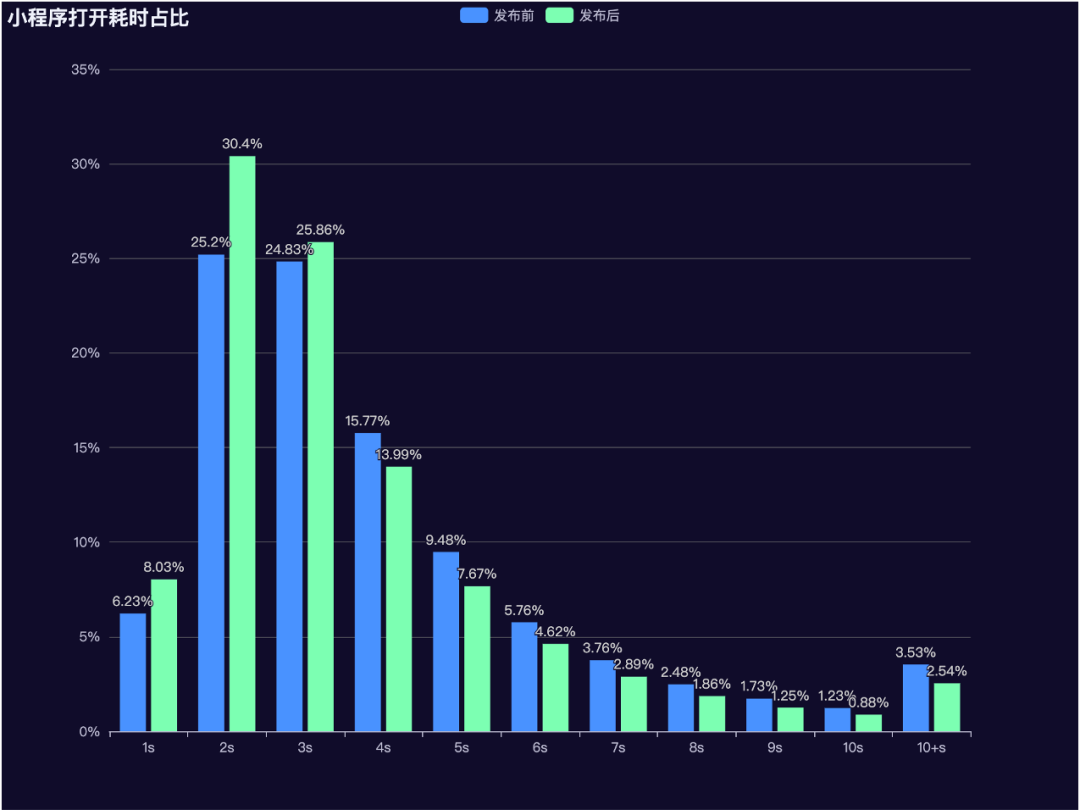The height and width of the screenshot is (810, 1080).
Task: Select the green 发布后 bar at 4s
Action: [x=399, y=599]
